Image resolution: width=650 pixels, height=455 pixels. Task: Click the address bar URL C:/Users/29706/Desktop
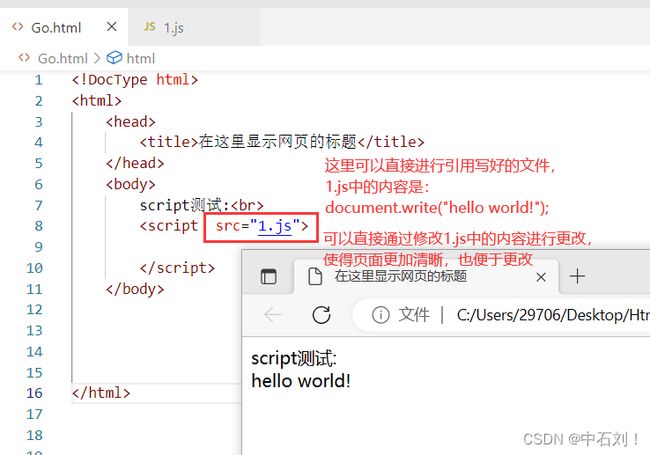[x=553, y=315]
